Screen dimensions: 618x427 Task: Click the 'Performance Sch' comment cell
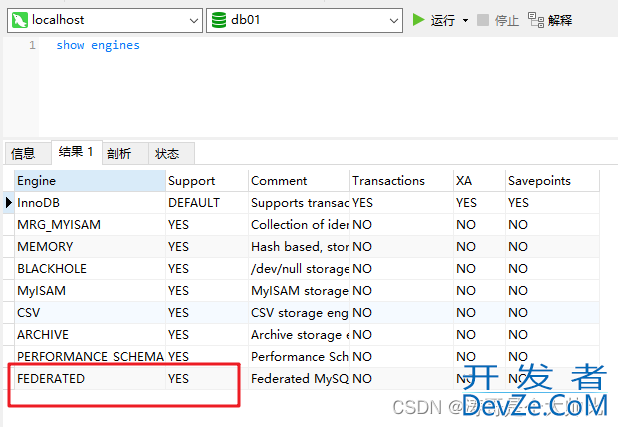coord(299,357)
